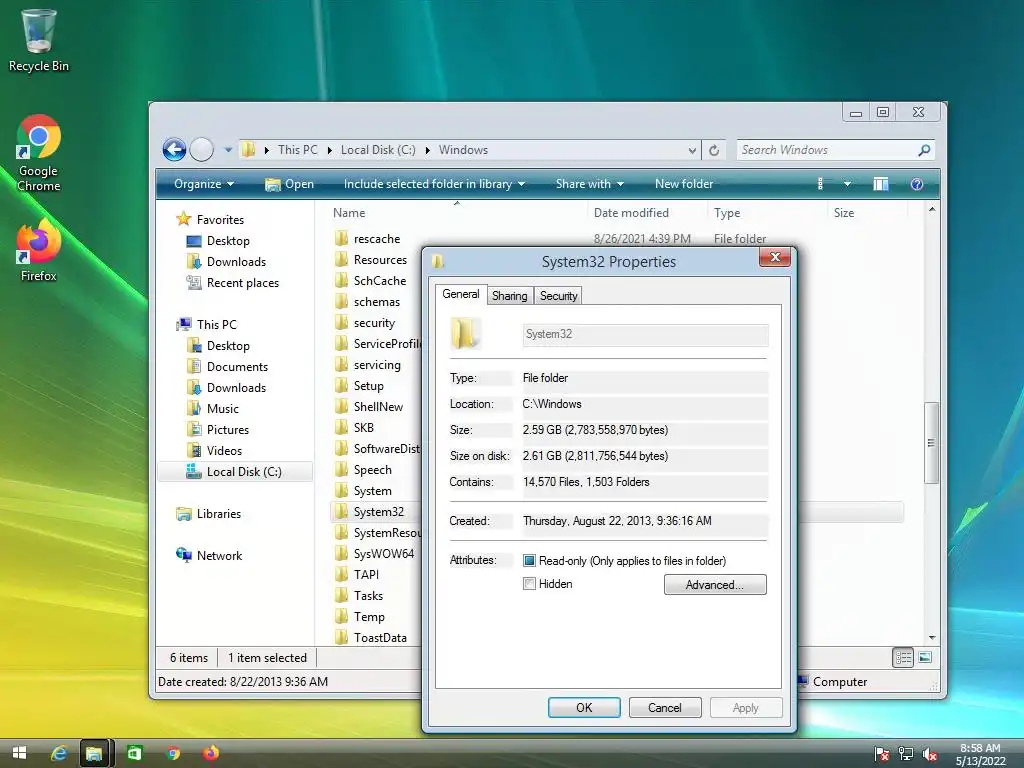The height and width of the screenshot is (768, 1024).
Task: Toggle the preview pane icon
Action: tap(880, 184)
